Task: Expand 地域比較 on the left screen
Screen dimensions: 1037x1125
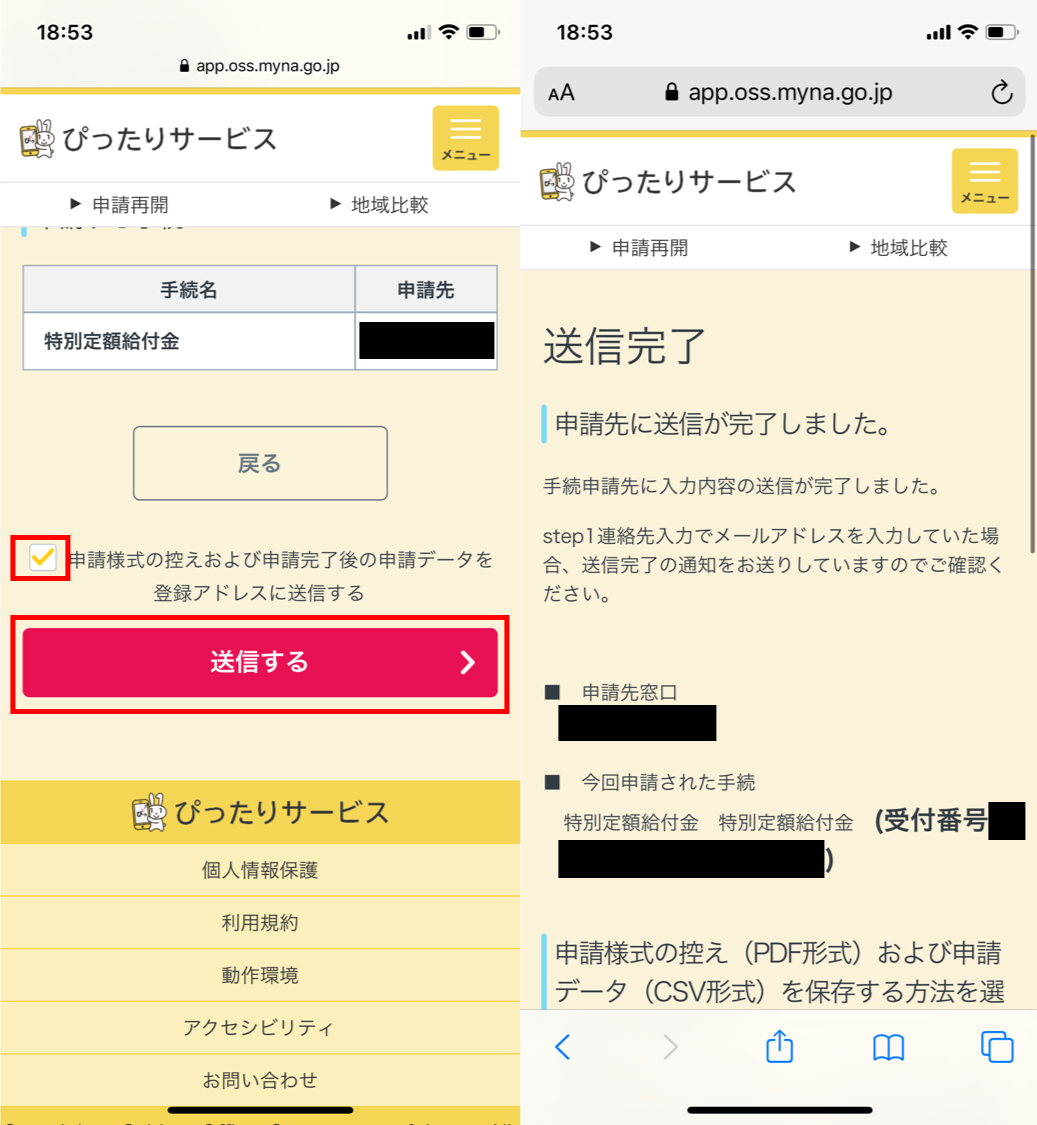Action: click(379, 204)
